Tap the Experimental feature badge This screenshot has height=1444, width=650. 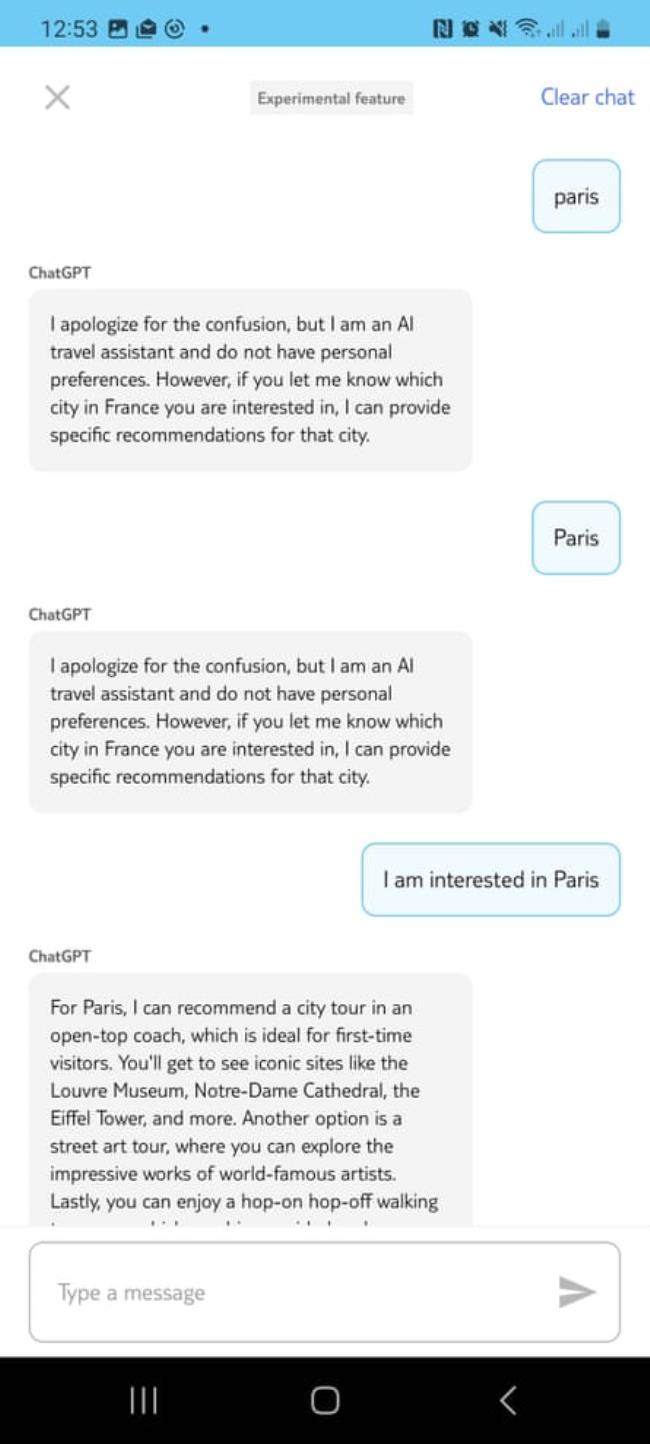point(331,98)
